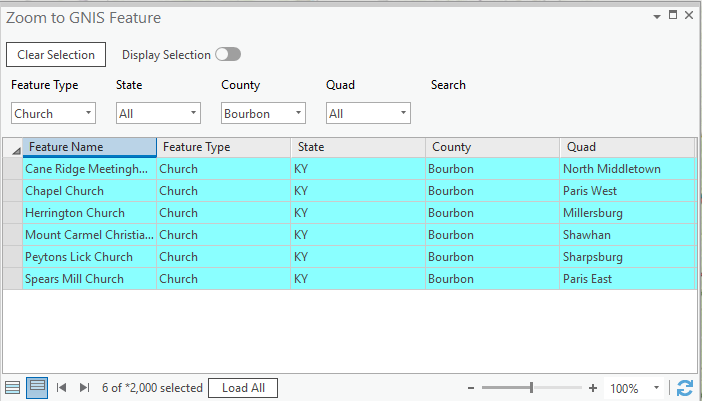
Task: Click the Quad column header
Action: [627, 147]
